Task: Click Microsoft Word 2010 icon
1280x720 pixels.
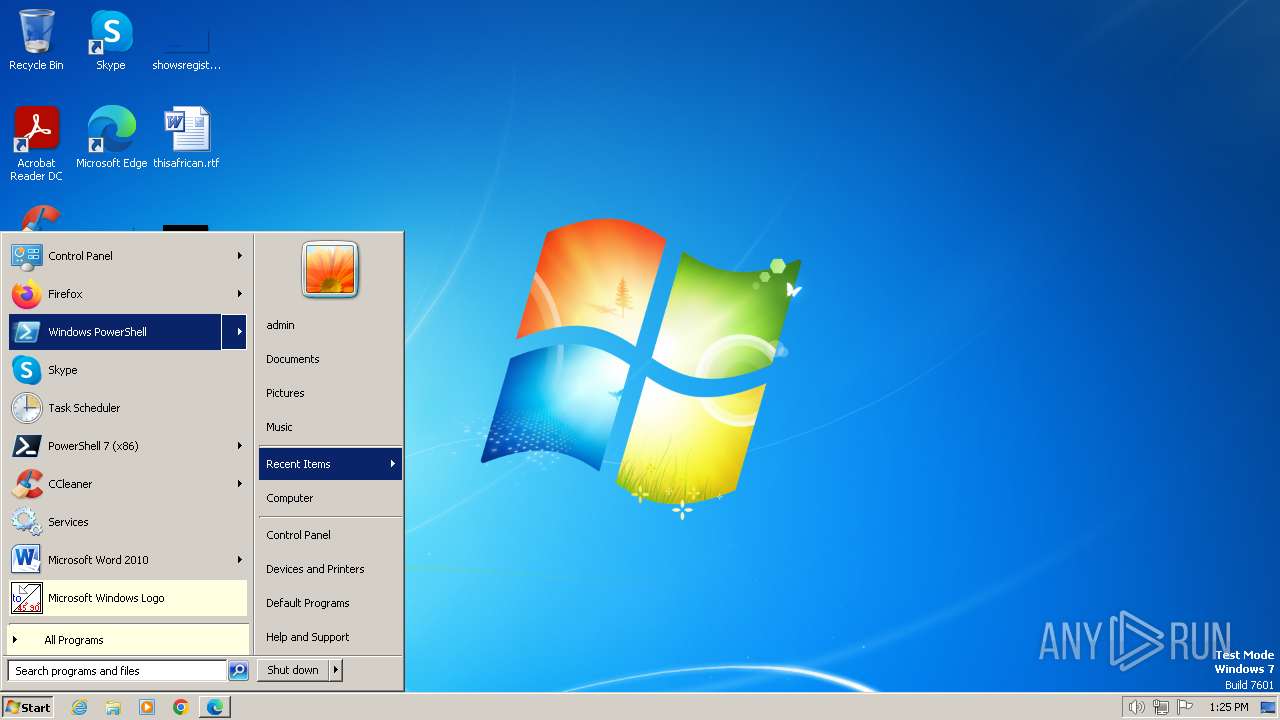Action: coord(27,560)
